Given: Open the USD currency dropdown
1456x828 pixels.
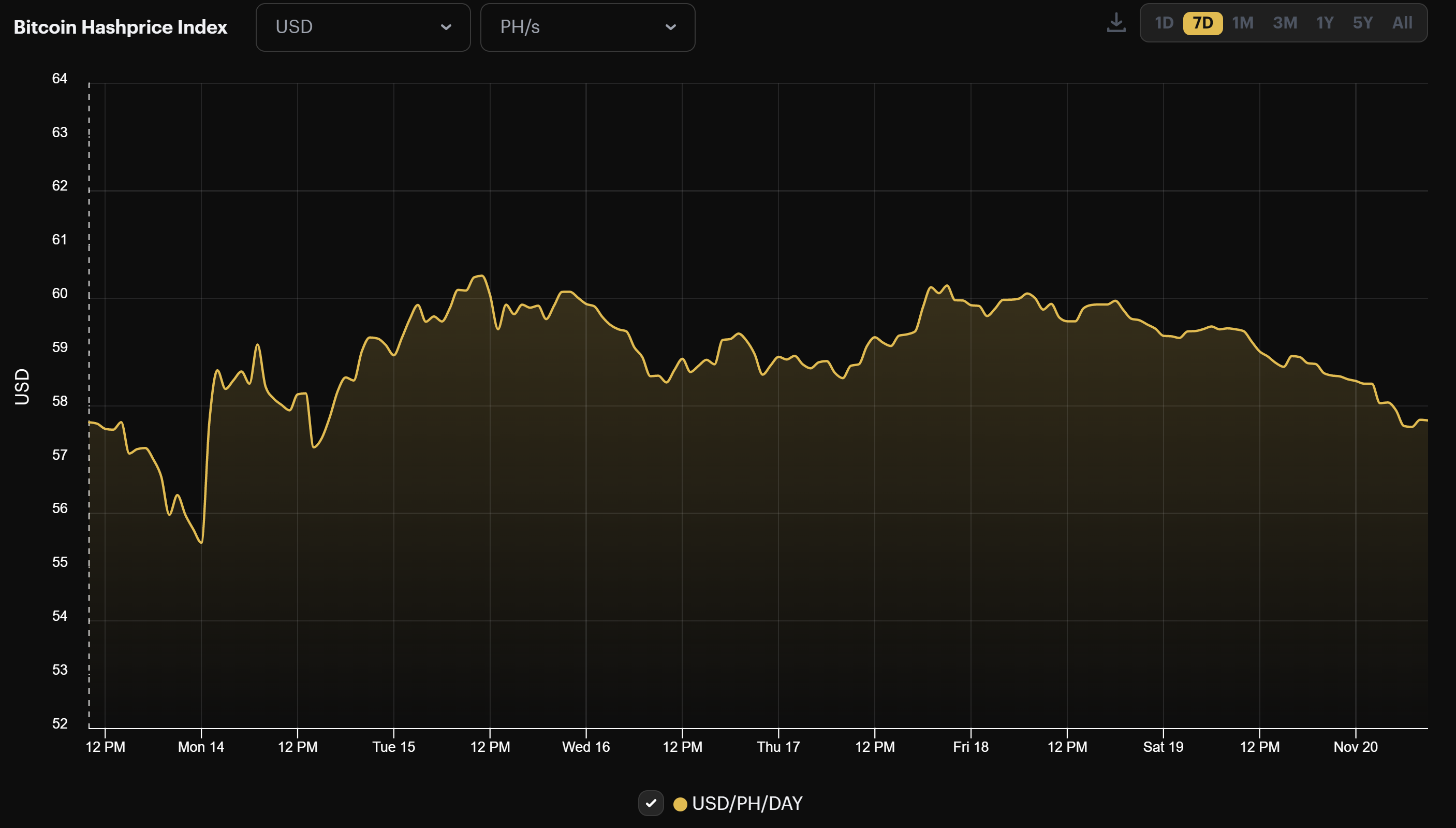Looking at the screenshot, I should (x=363, y=27).
